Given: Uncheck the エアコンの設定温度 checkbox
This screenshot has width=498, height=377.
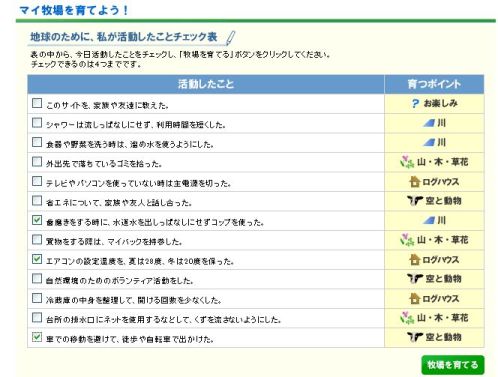Looking at the screenshot, I should pyautogui.click(x=37, y=259).
